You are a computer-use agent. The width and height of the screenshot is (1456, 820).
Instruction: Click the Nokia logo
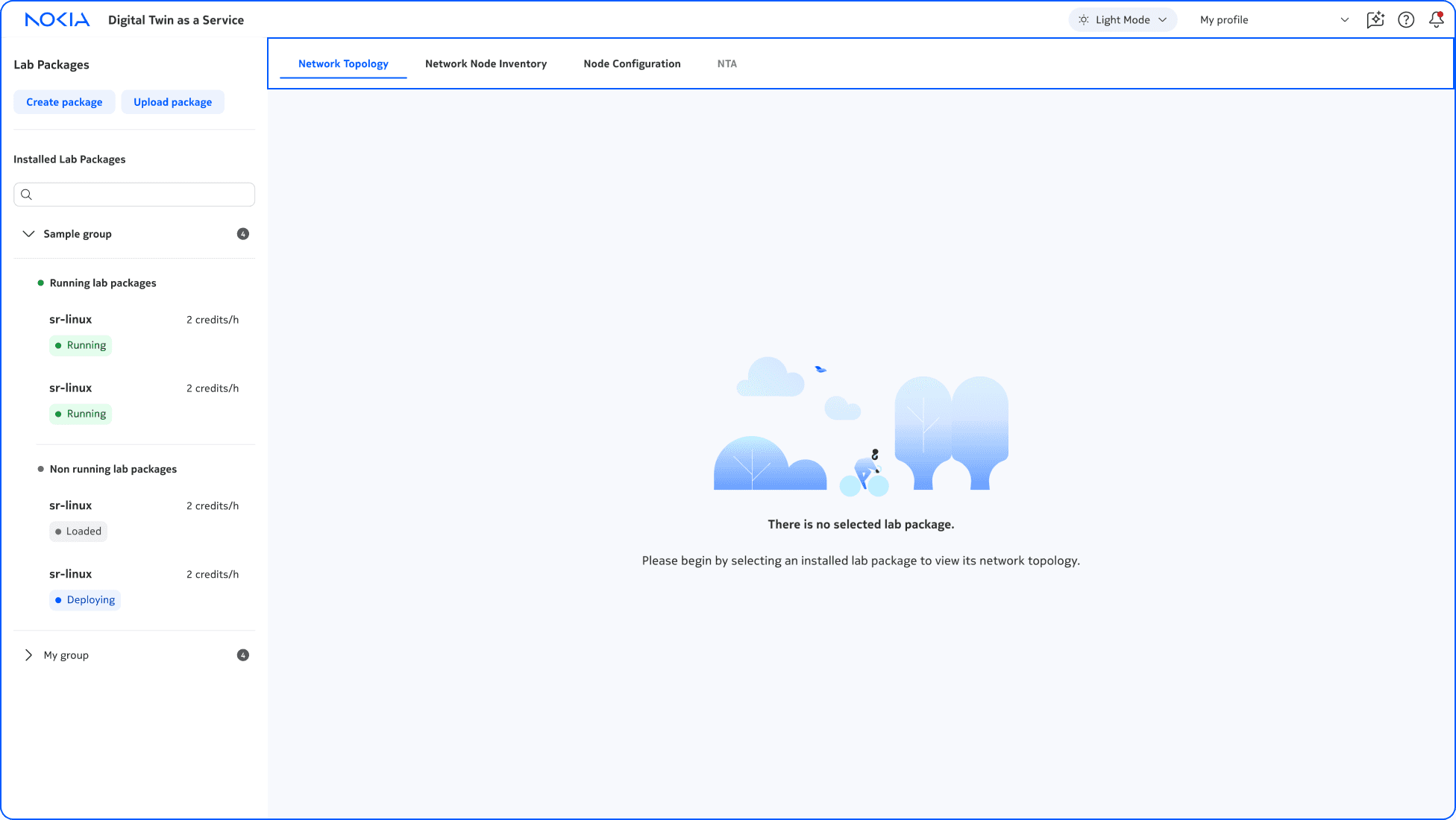click(x=57, y=20)
